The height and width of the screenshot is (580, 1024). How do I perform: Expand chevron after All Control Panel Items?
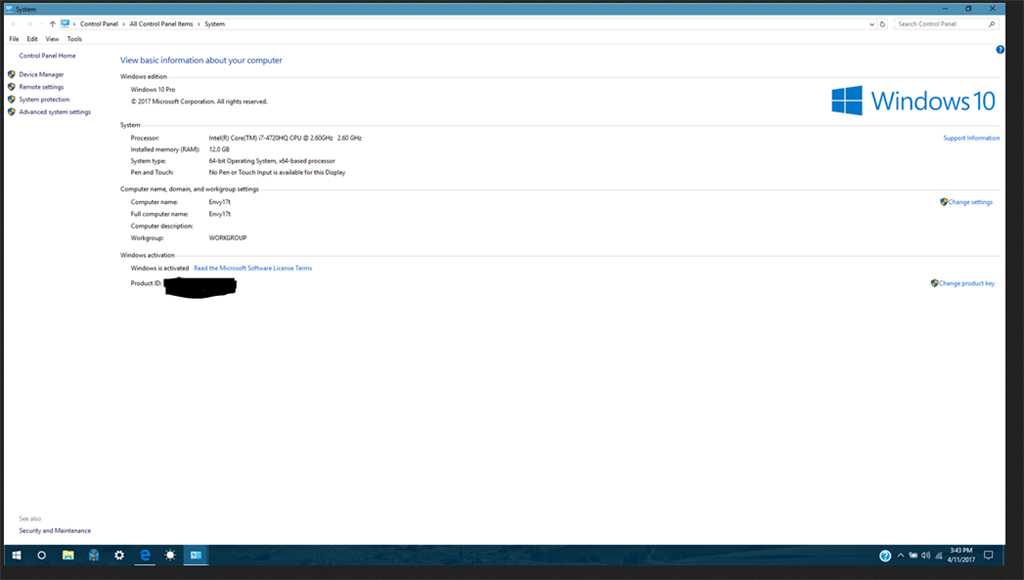pos(199,24)
